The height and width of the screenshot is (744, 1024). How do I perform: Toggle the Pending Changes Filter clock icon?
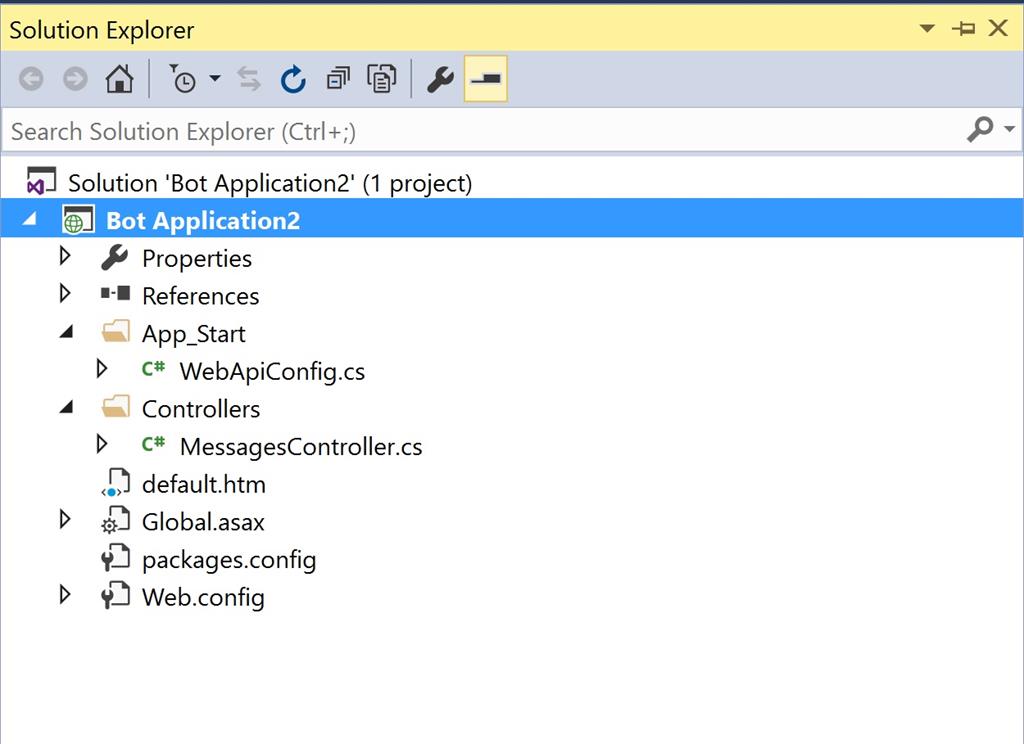[x=182, y=80]
